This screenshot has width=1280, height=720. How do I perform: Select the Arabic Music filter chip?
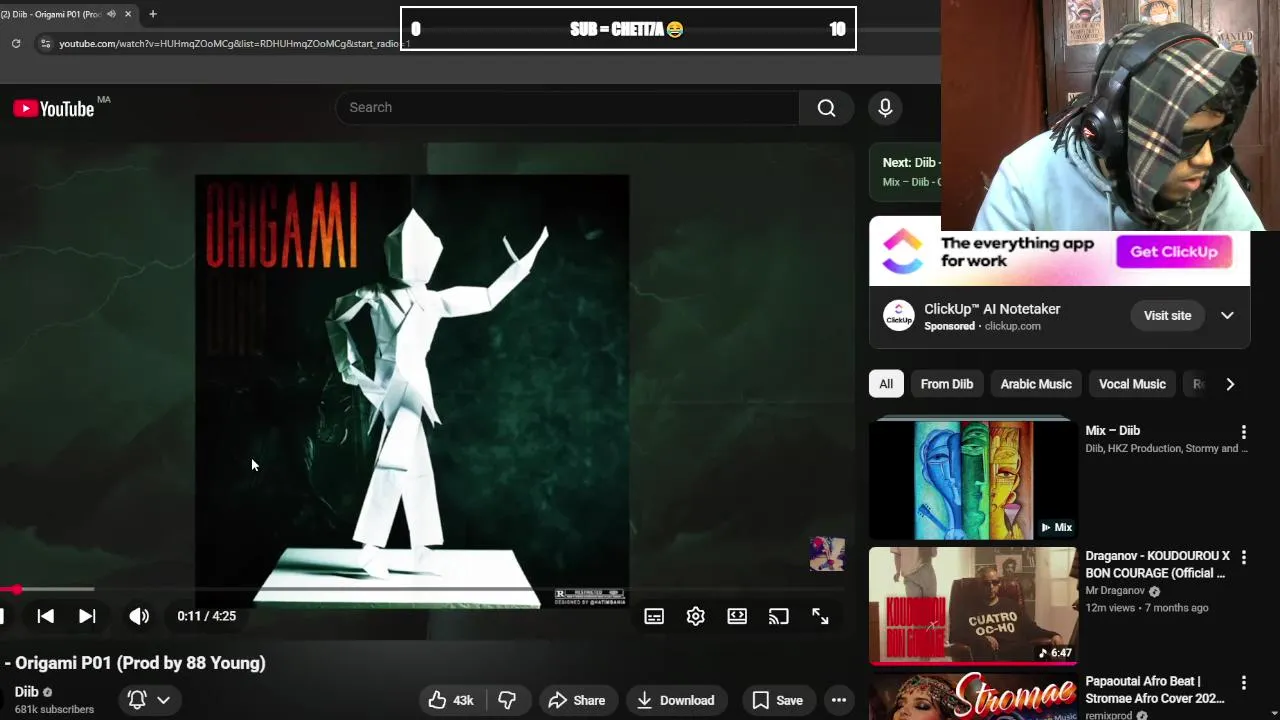1036,384
